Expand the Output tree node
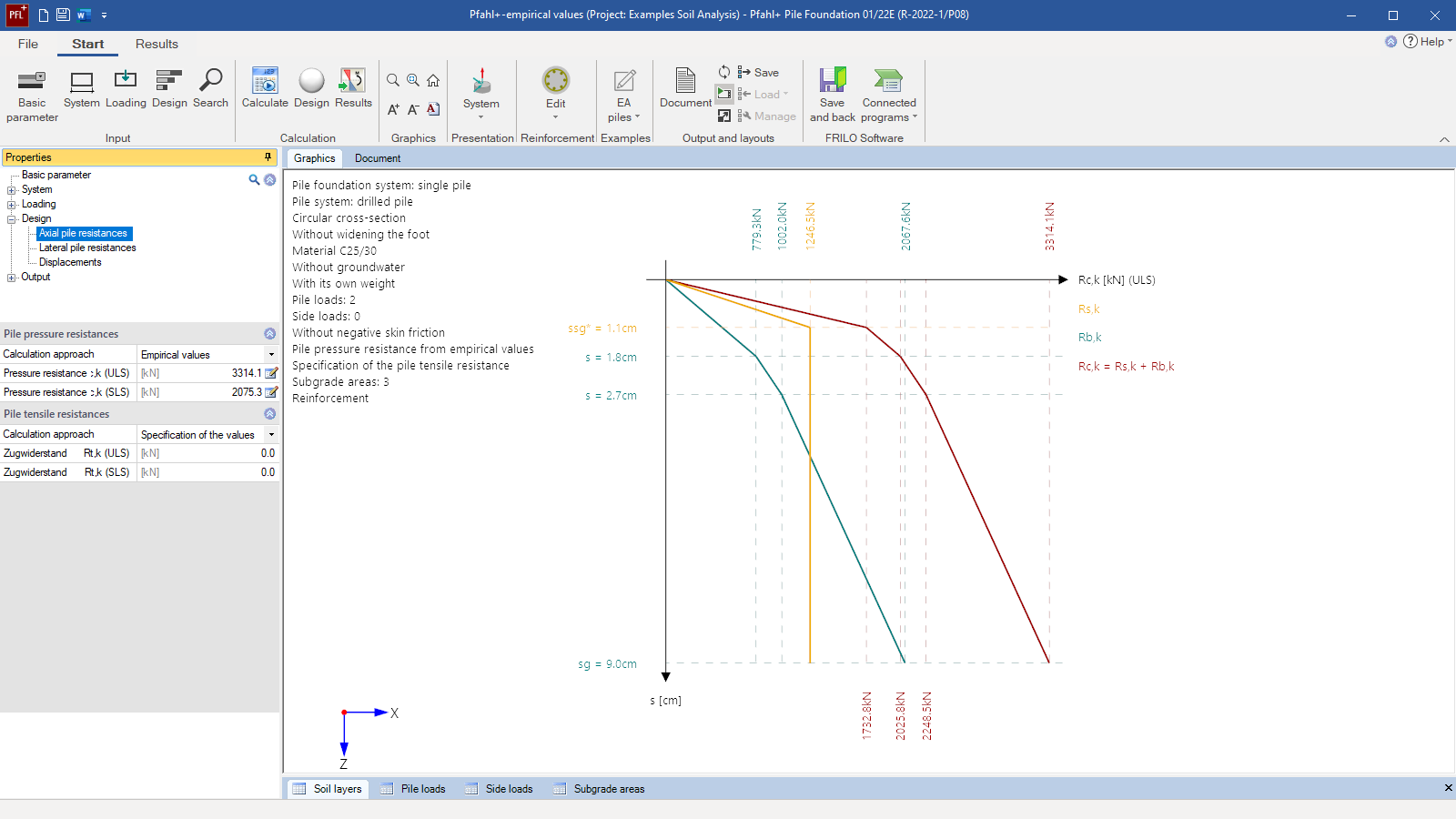This screenshot has width=1456, height=819. [12, 278]
